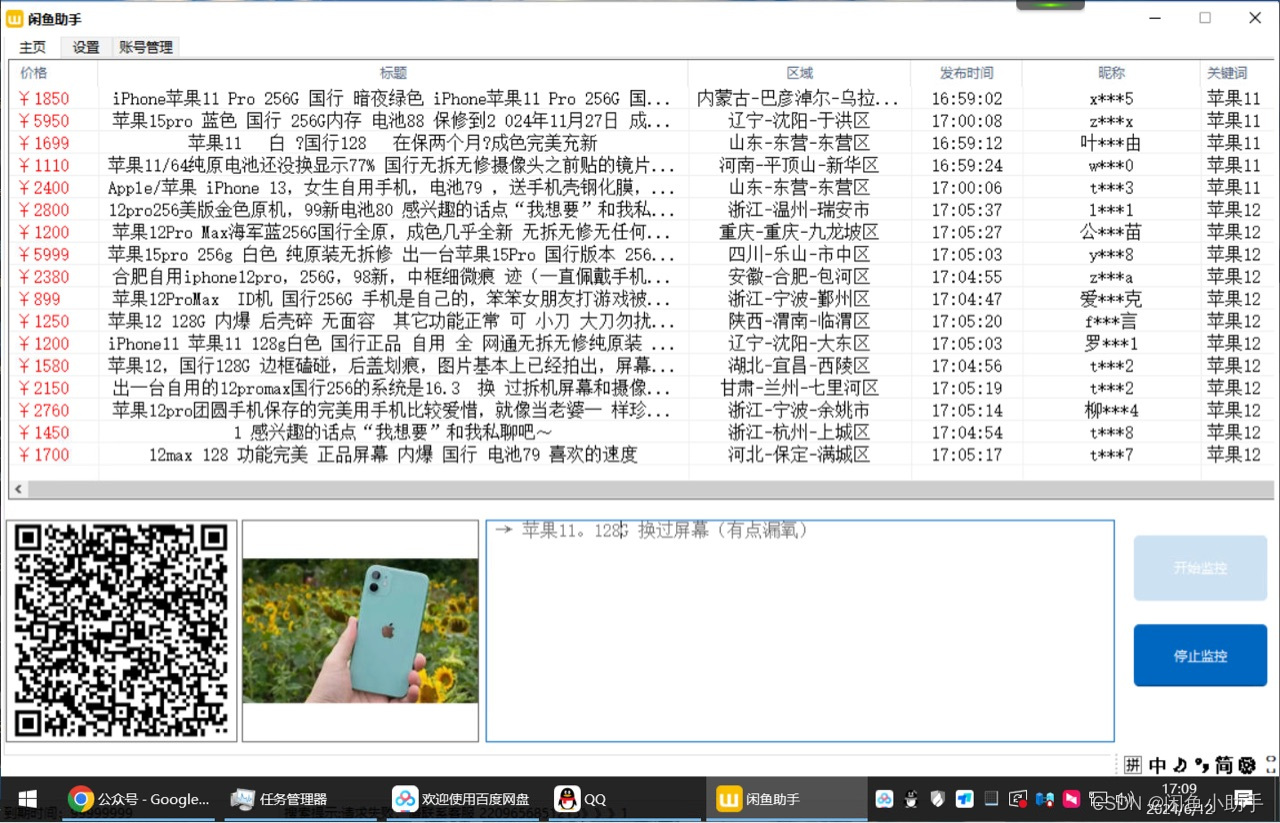Click the 重庆-重庆-九龙坡区 region cell
This screenshot has width=1280, height=823.
tap(799, 232)
